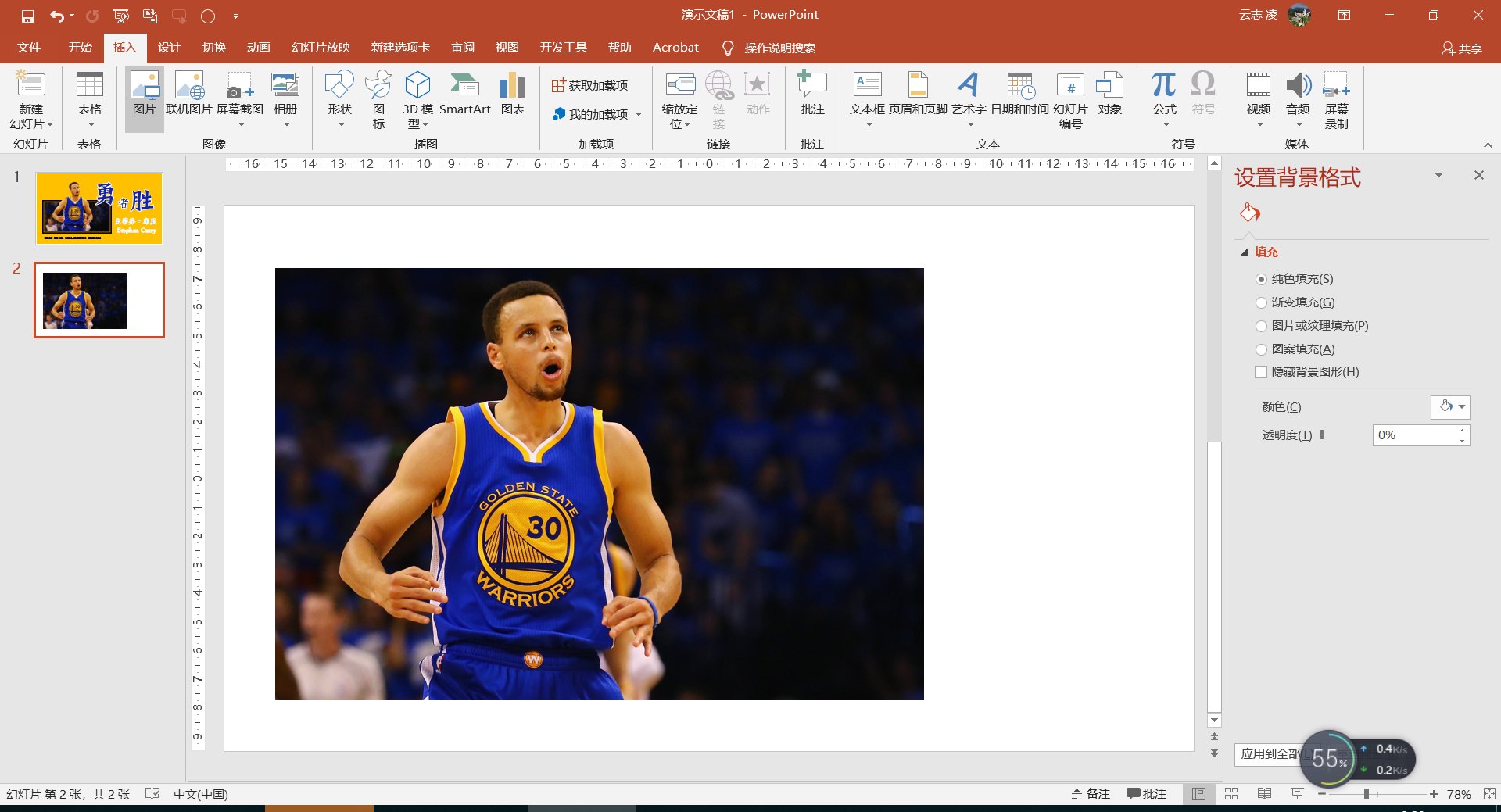Screen dimensions: 1501x812
Task: Insert an Icon (图标) graphic
Action: pos(379,101)
